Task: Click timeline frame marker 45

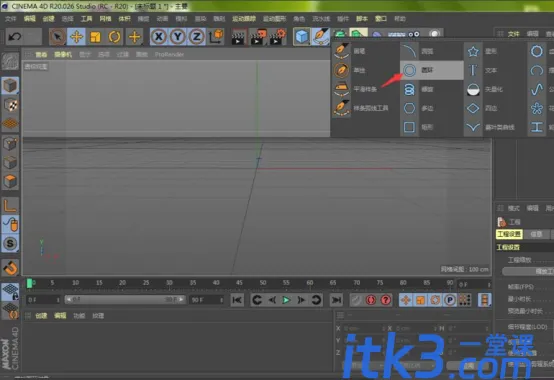Action: click(x=239, y=283)
